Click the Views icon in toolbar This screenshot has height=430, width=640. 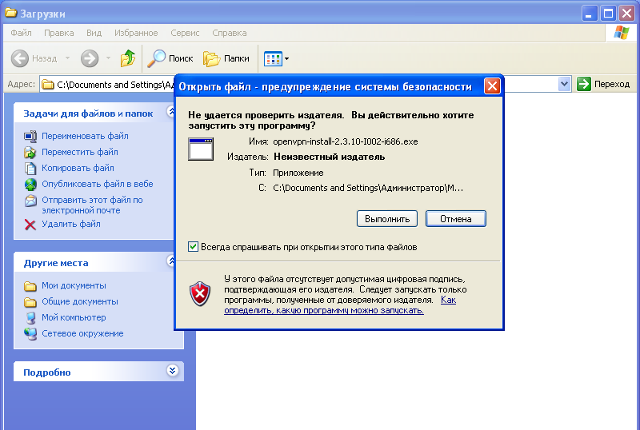point(273,59)
